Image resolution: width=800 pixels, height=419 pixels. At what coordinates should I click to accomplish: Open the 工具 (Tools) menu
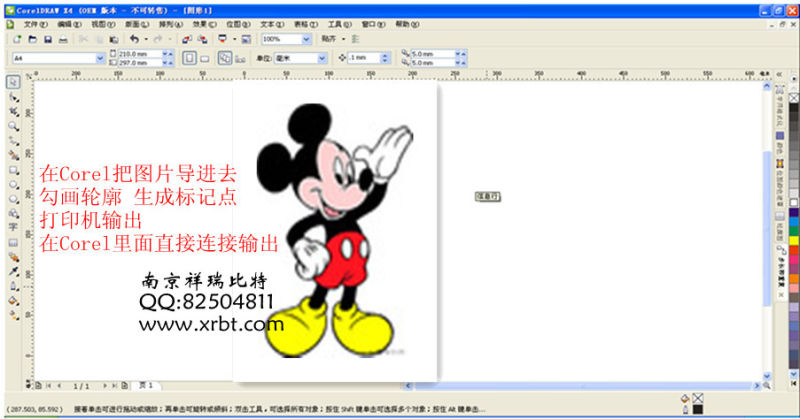[339, 24]
